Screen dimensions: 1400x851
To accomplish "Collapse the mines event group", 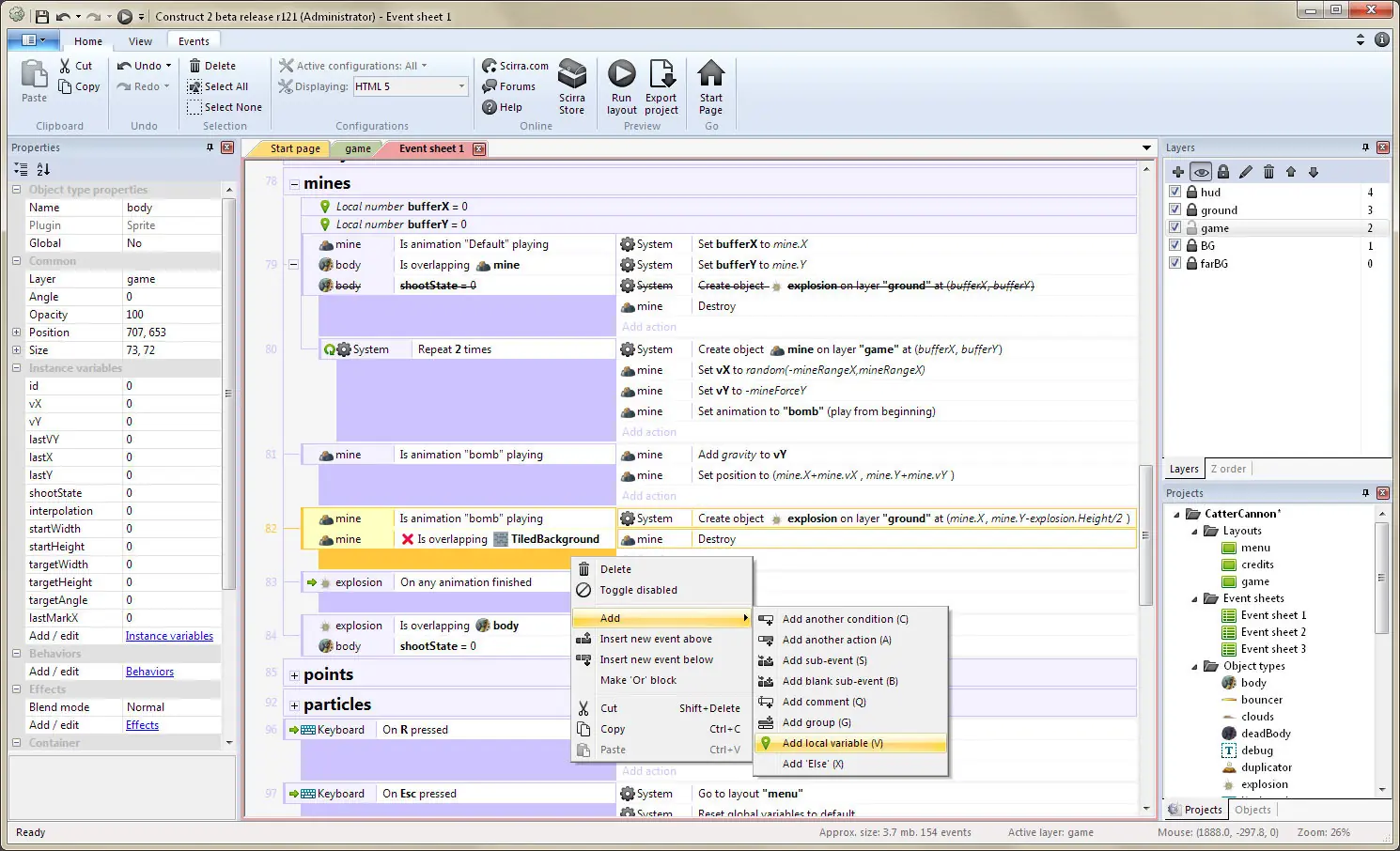I will coord(294,184).
